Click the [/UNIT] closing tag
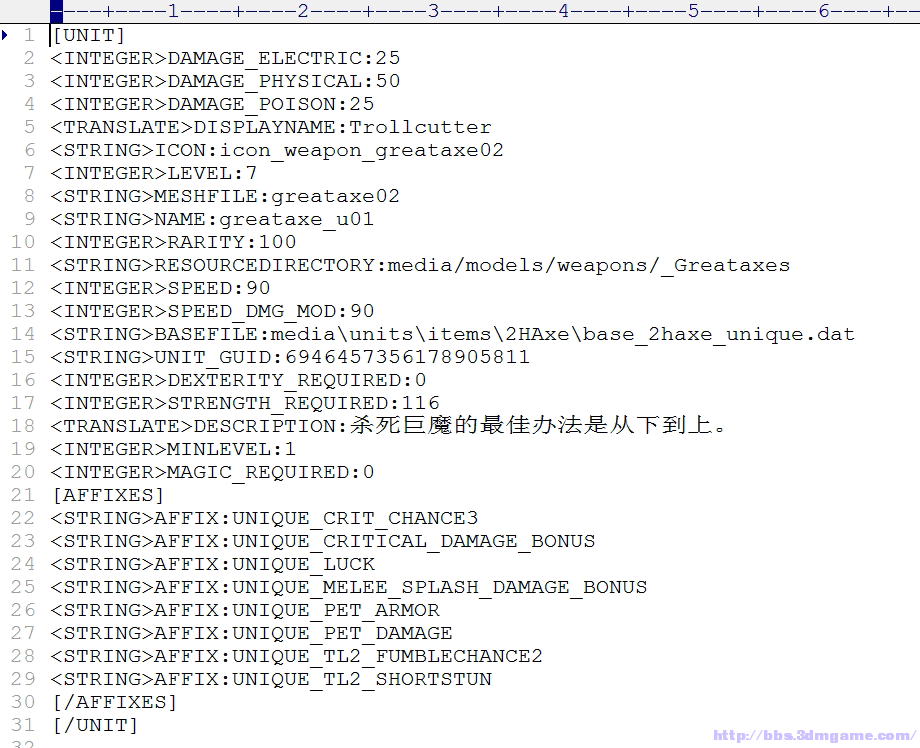The width and height of the screenshot is (920, 748). coord(94,725)
